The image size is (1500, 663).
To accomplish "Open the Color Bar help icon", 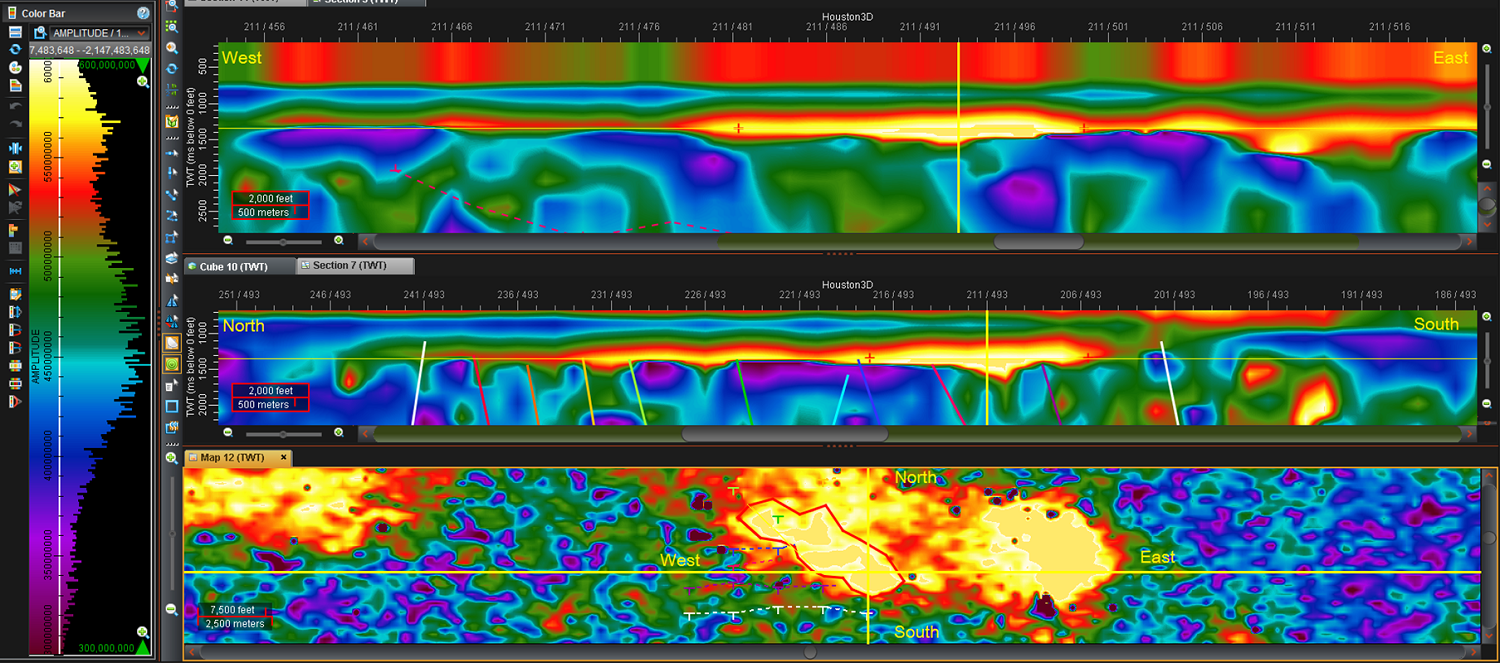I will (143, 13).
